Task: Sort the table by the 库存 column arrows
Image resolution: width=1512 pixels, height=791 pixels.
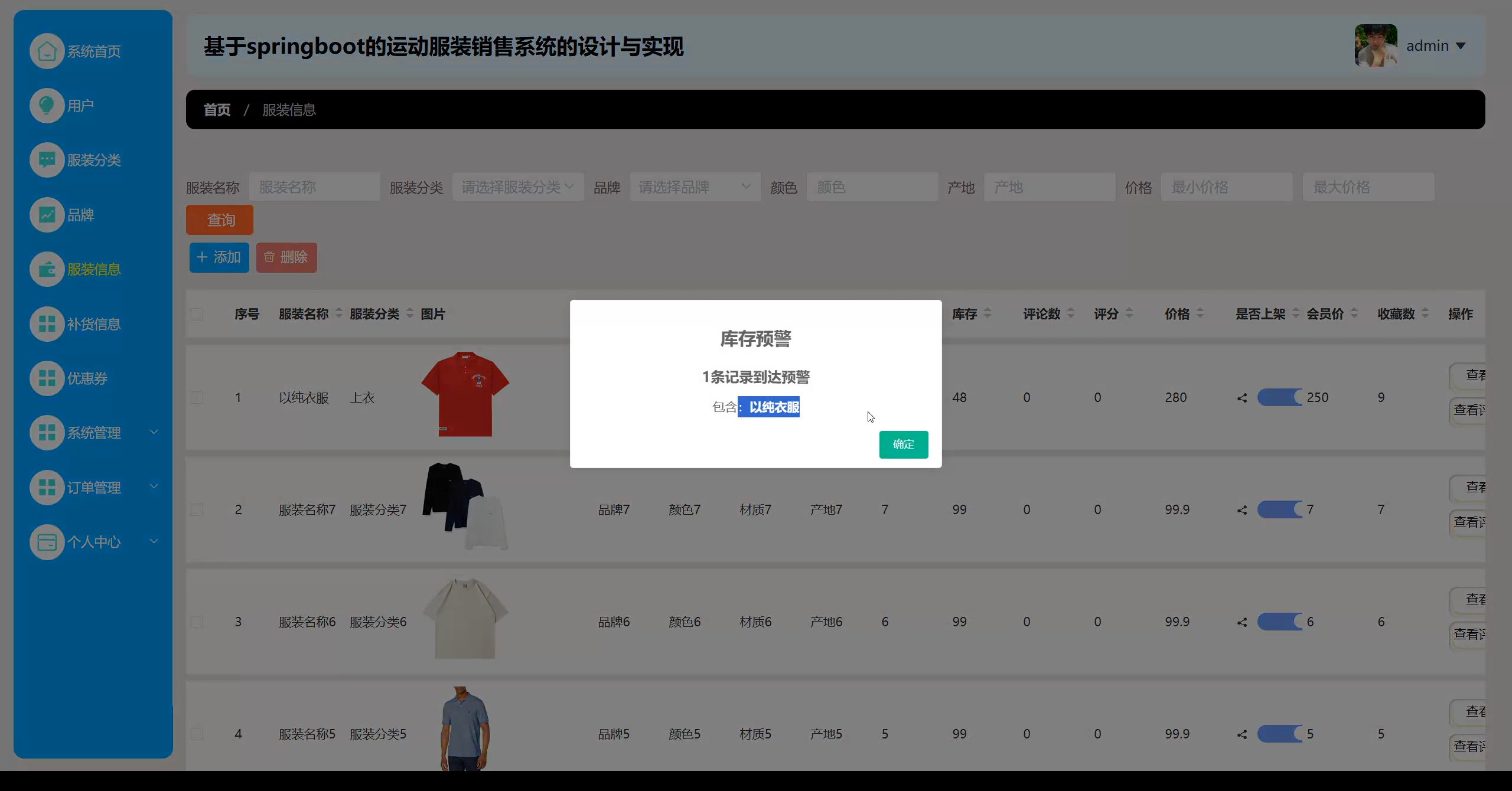Action: pos(988,313)
